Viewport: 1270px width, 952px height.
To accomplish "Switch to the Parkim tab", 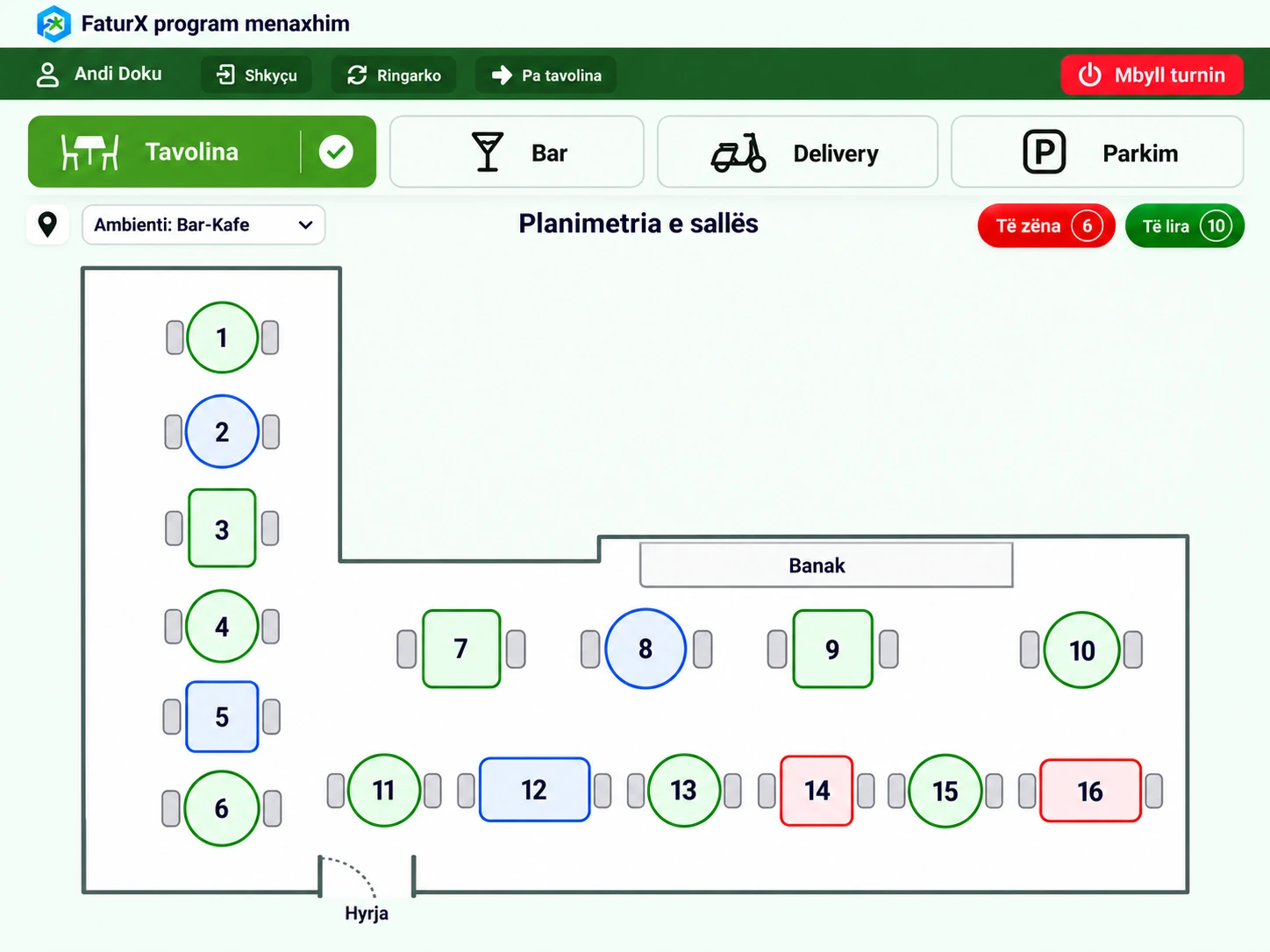I will click(x=1097, y=152).
